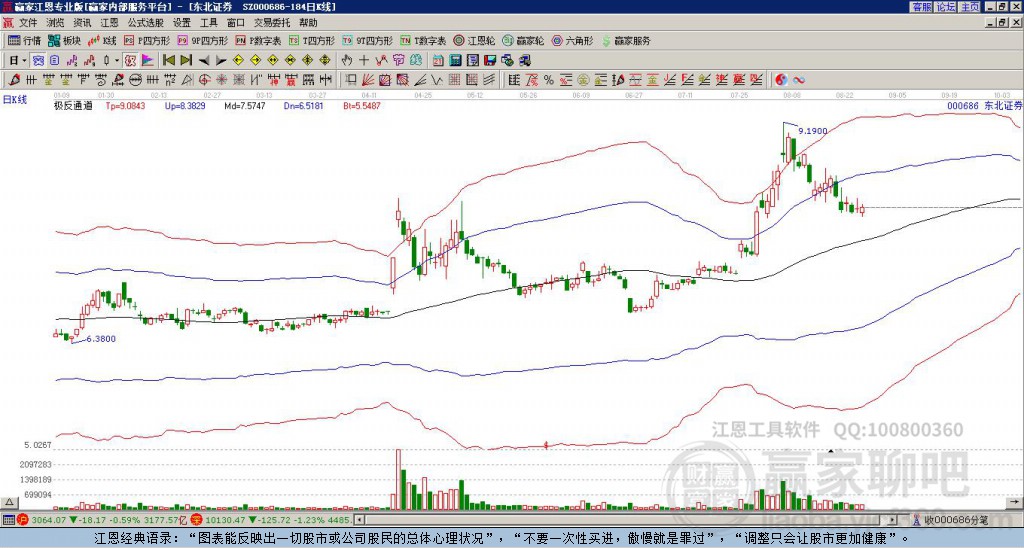Click the Md=7.5747 value
This screenshot has width=1024, height=548.
click(x=245, y=105)
